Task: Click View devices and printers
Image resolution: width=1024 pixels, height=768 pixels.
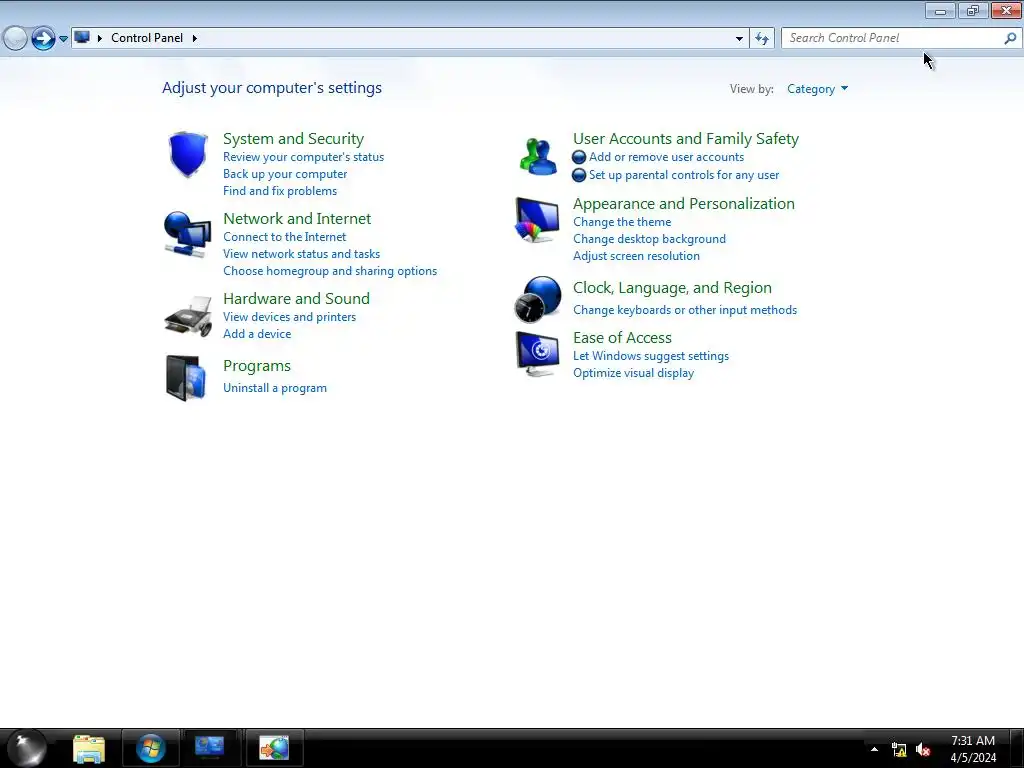Action: [x=289, y=316]
